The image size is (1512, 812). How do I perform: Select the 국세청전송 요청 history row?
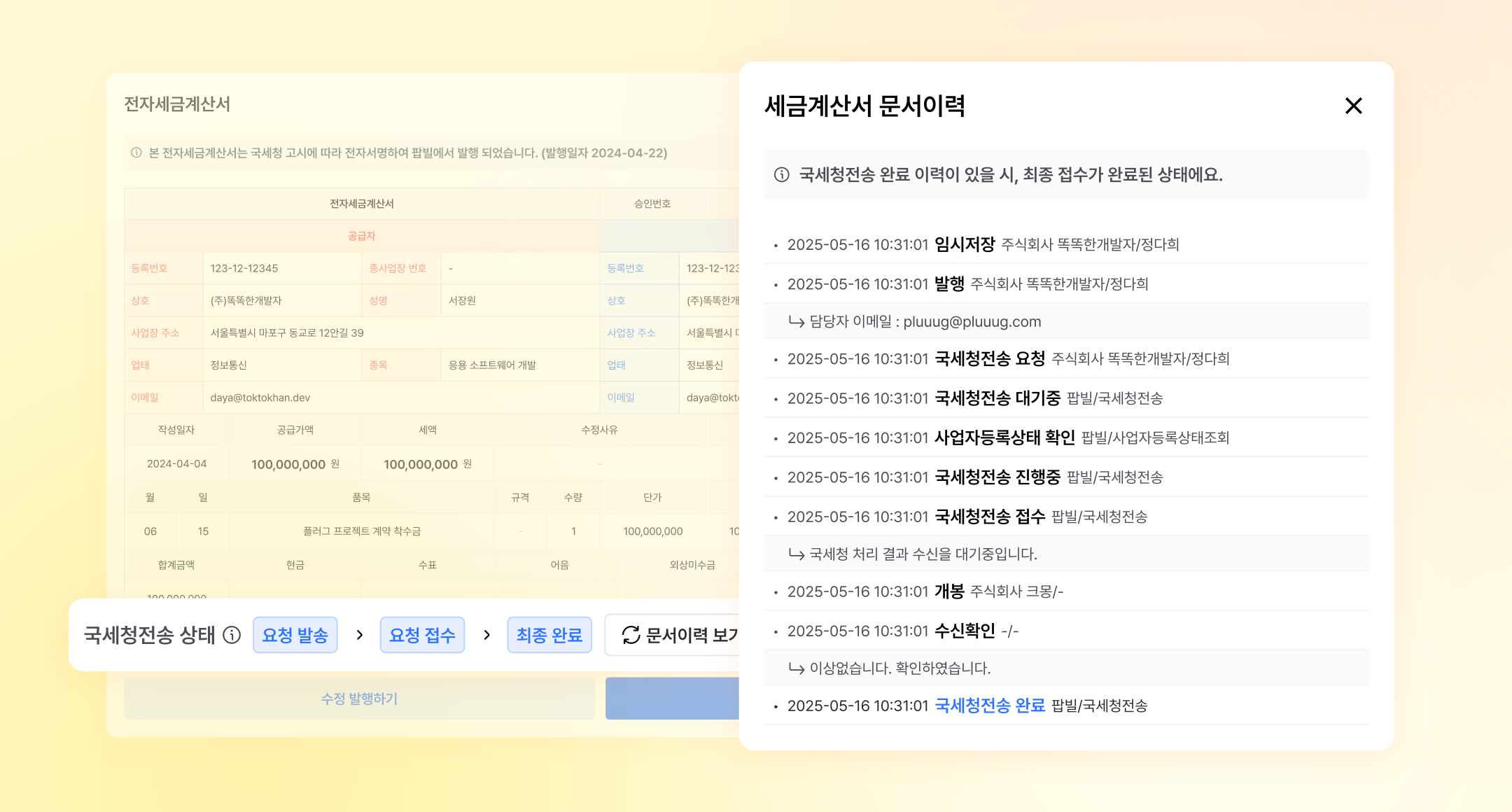click(989, 358)
